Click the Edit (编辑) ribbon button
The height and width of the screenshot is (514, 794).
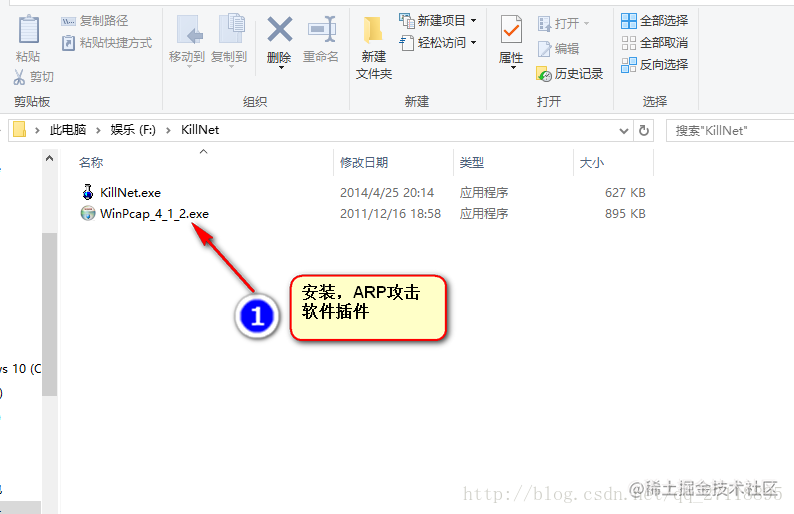[559, 49]
